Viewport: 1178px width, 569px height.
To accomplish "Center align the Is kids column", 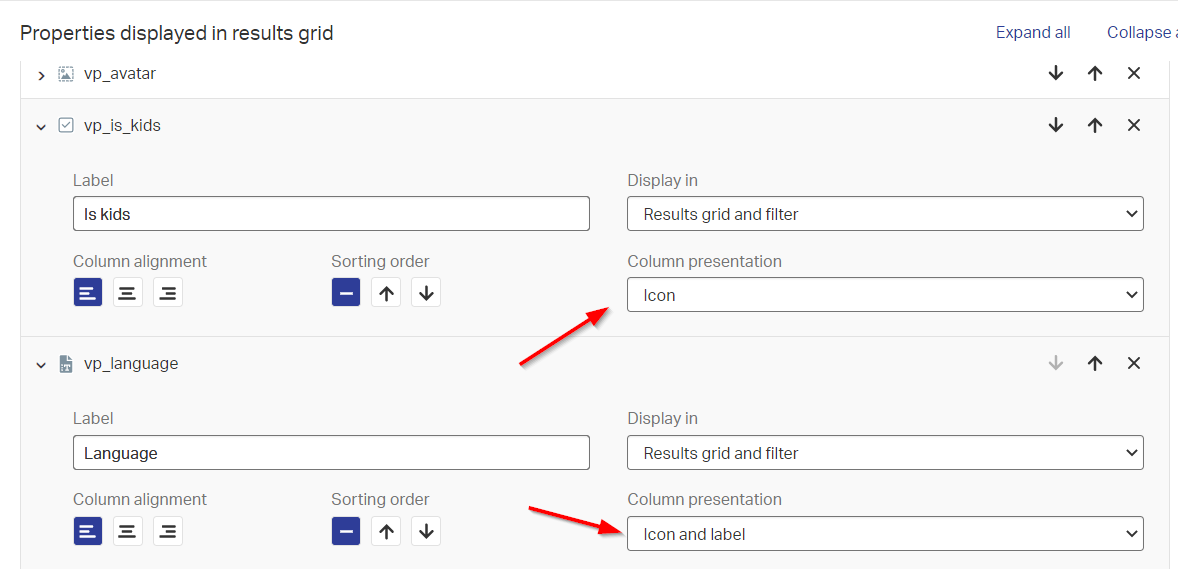I will click(128, 293).
